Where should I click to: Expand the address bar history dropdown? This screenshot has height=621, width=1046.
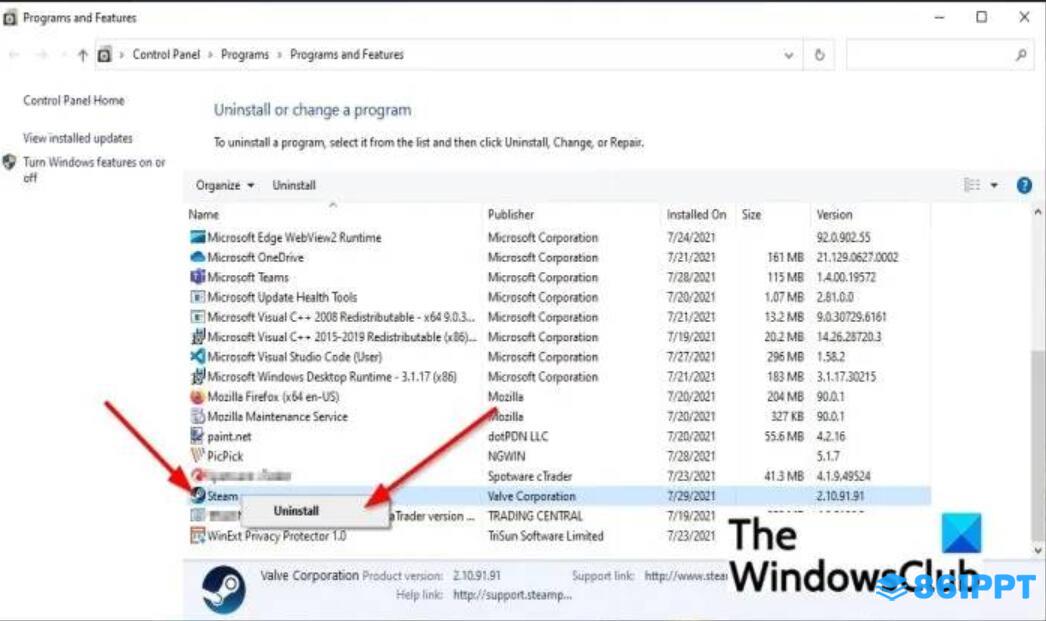[789, 55]
